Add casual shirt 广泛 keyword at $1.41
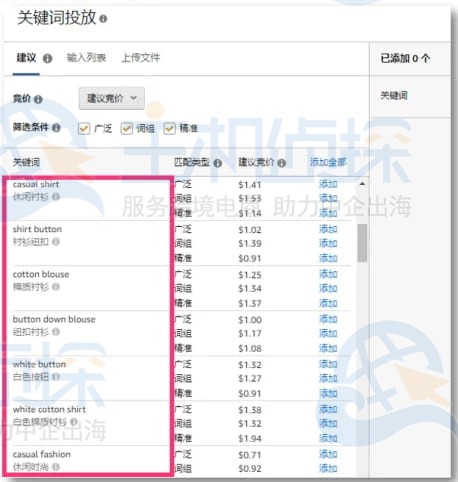Screen dimensions: 458x482 point(328,184)
